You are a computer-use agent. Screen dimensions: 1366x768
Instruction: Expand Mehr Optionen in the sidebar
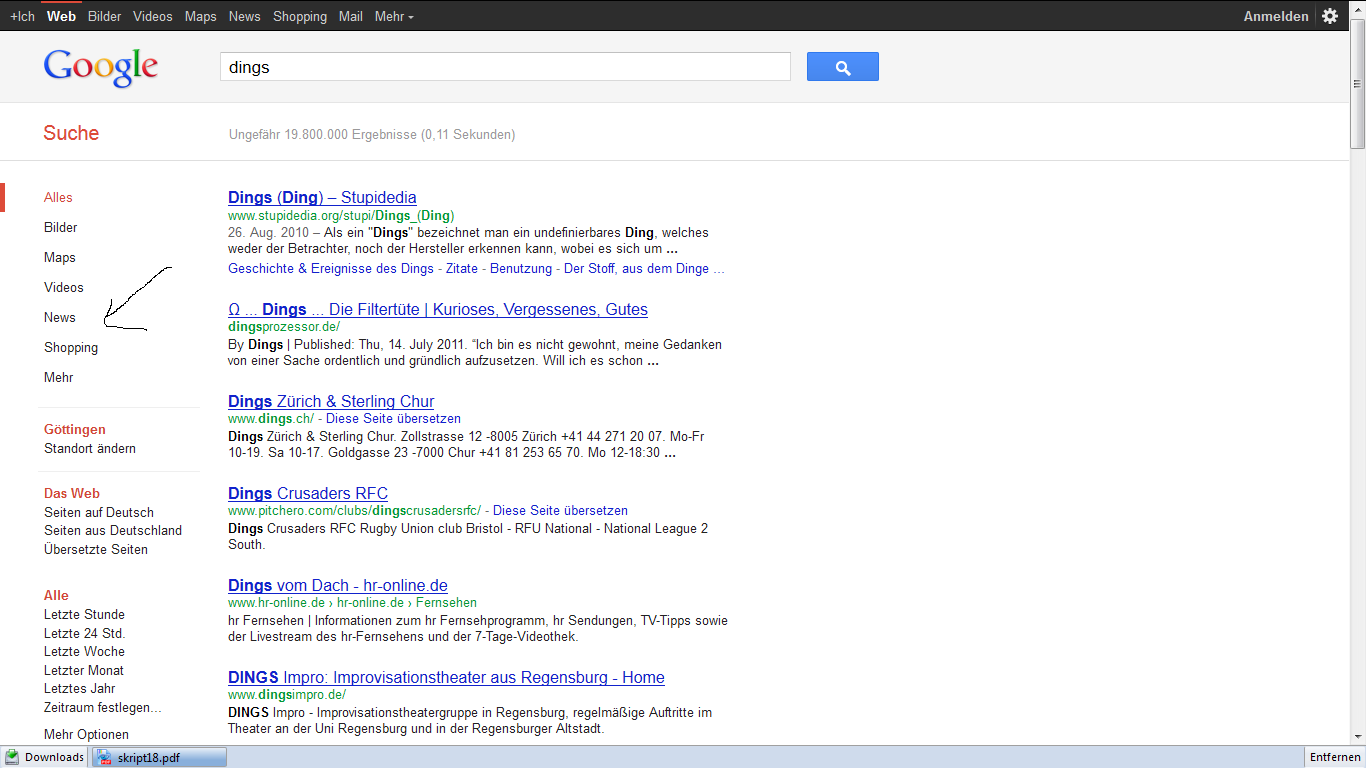point(86,734)
